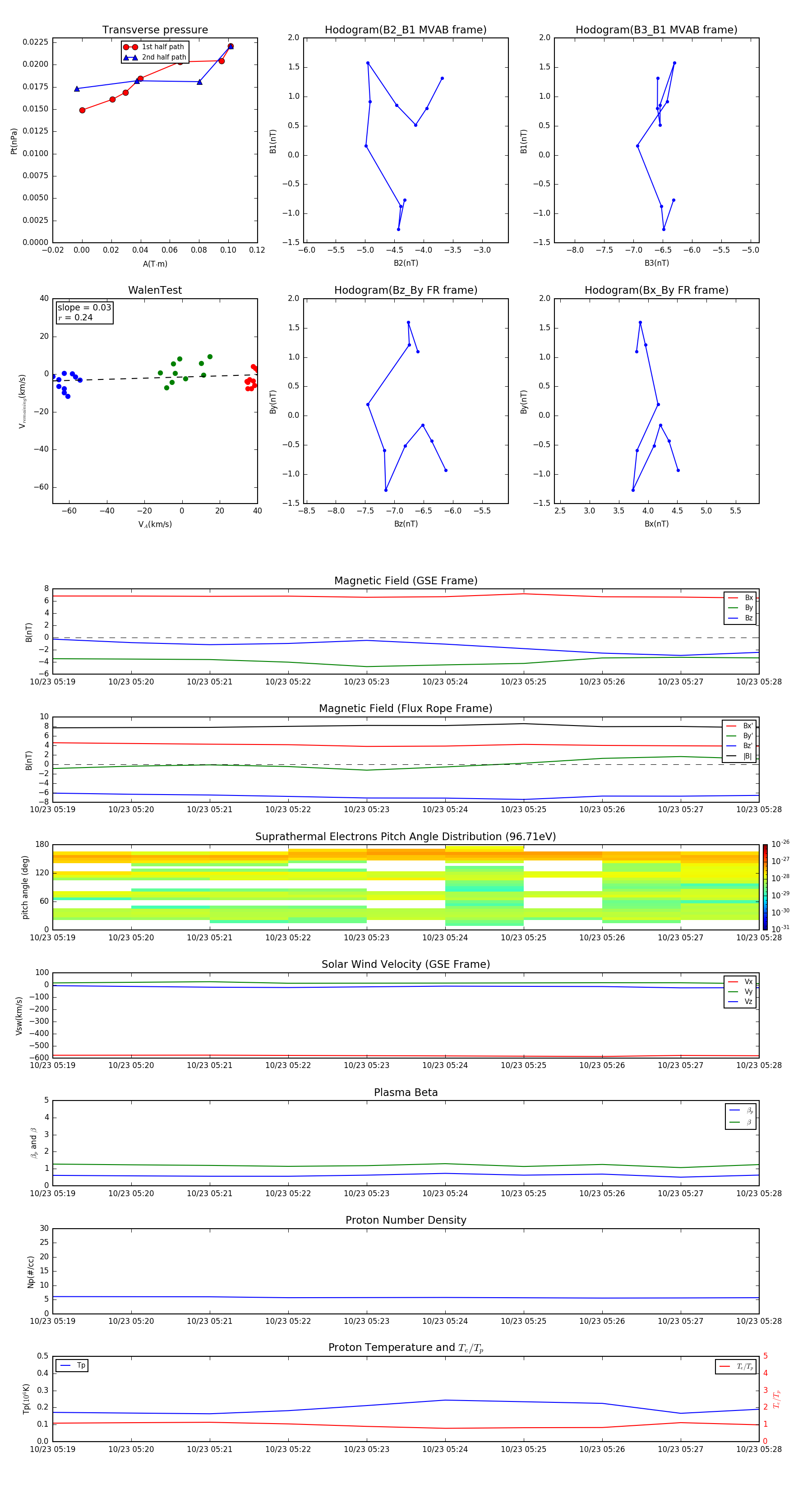Click the 'pitch angle (deg)' axis label
812x1489 pixels.
[x=25, y=887]
